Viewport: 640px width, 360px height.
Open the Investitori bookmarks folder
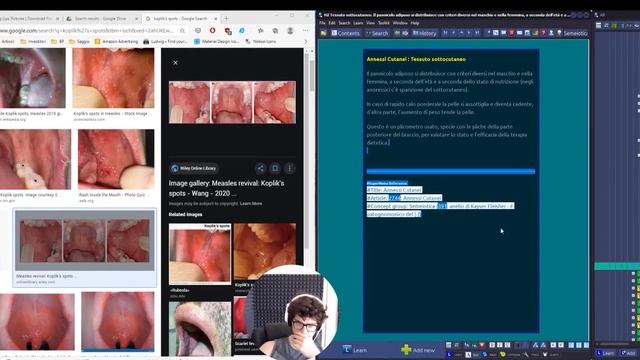[x=33, y=41]
